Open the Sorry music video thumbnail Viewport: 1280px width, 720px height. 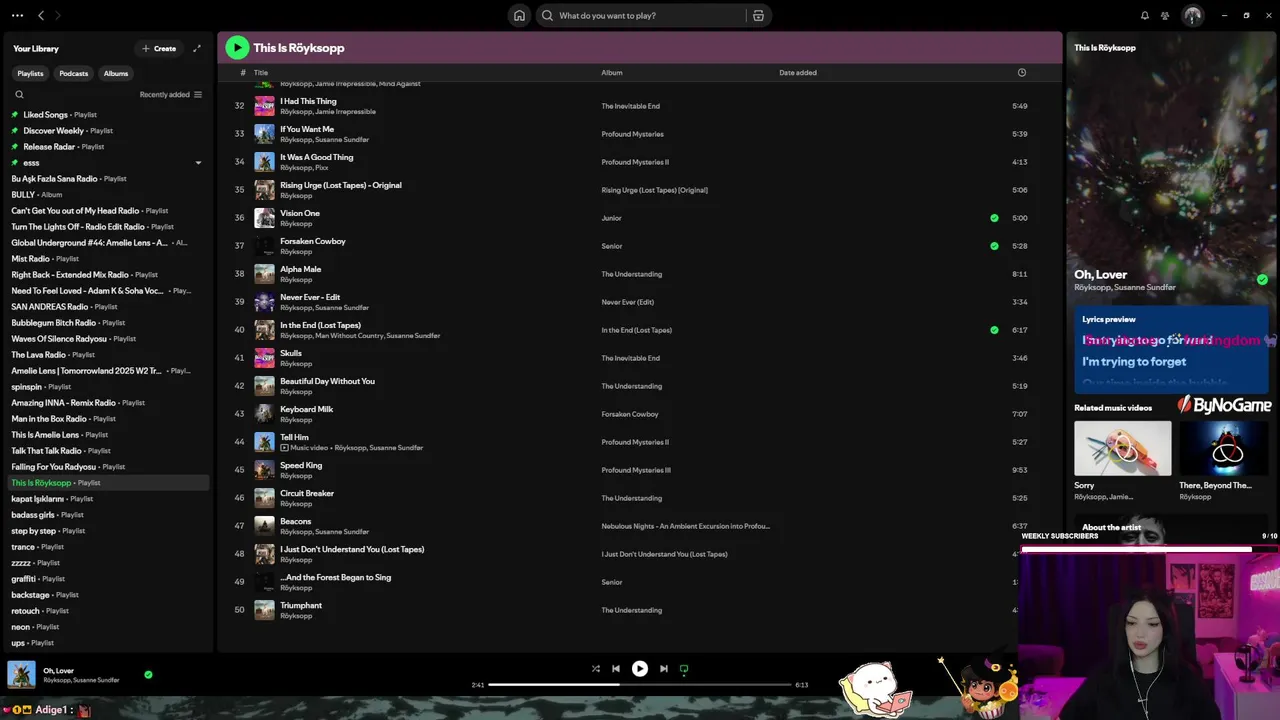tap(1122, 448)
